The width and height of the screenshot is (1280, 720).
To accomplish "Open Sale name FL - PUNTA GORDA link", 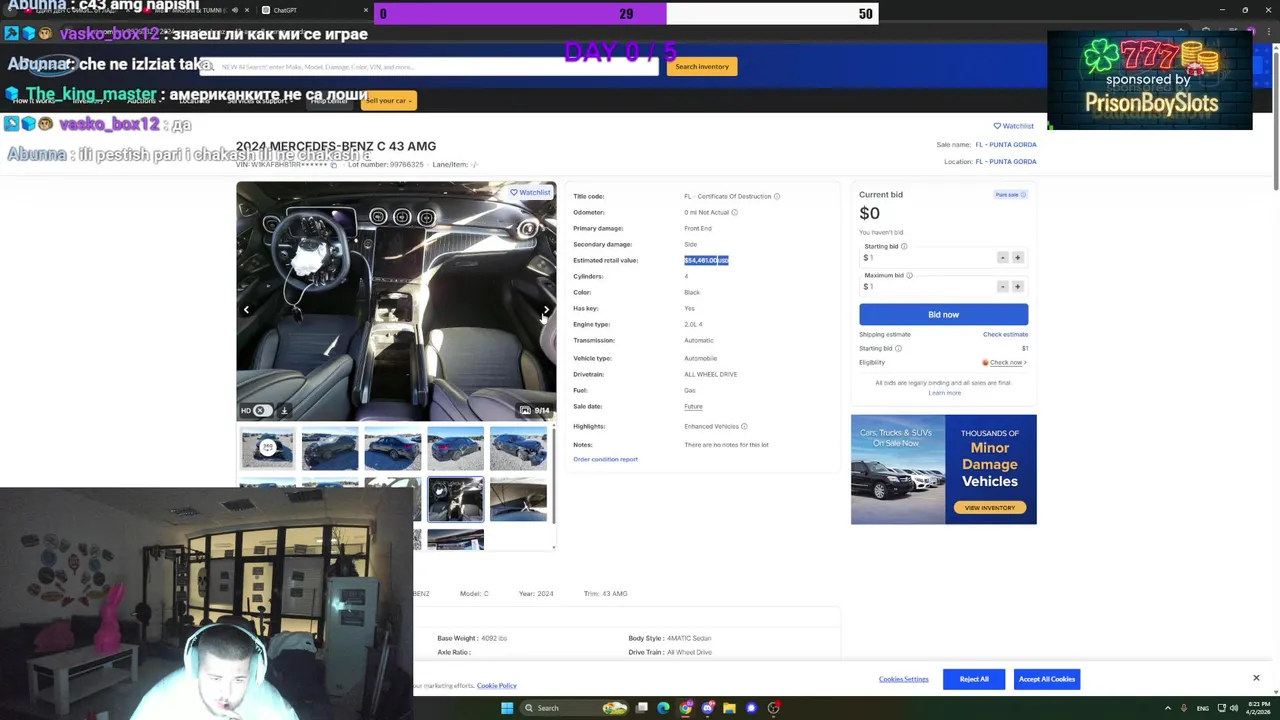I will click(x=1006, y=144).
